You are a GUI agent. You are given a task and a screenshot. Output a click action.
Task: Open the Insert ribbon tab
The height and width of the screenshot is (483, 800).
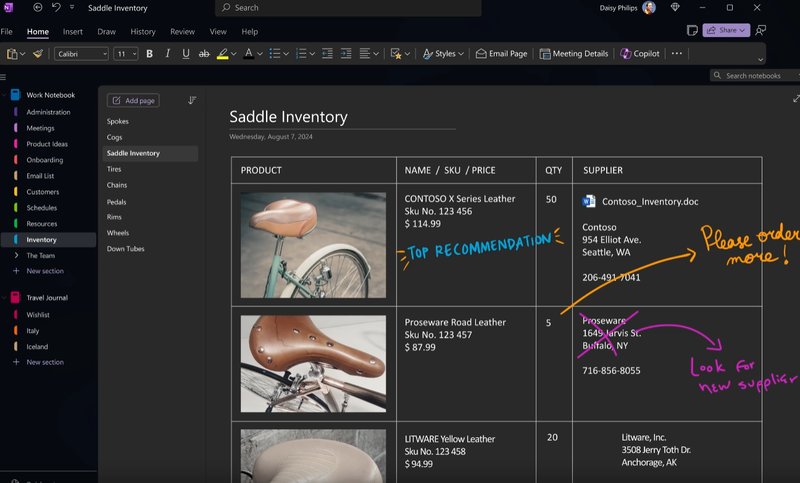click(73, 32)
